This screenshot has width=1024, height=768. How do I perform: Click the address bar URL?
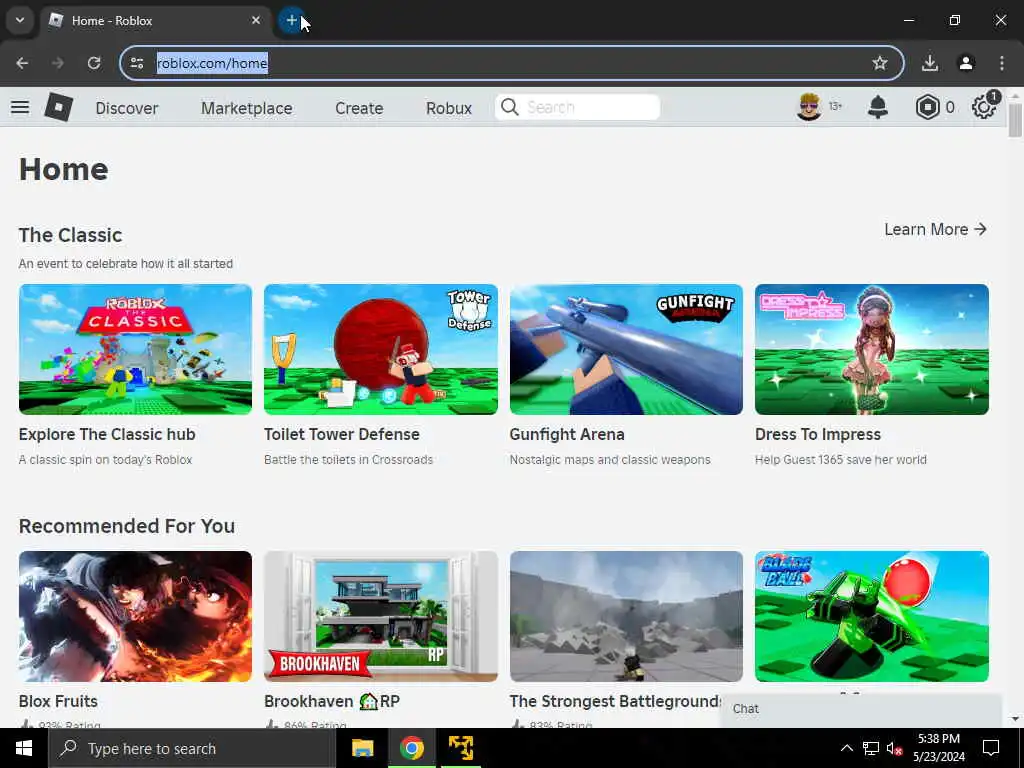pyautogui.click(x=212, y=63)
